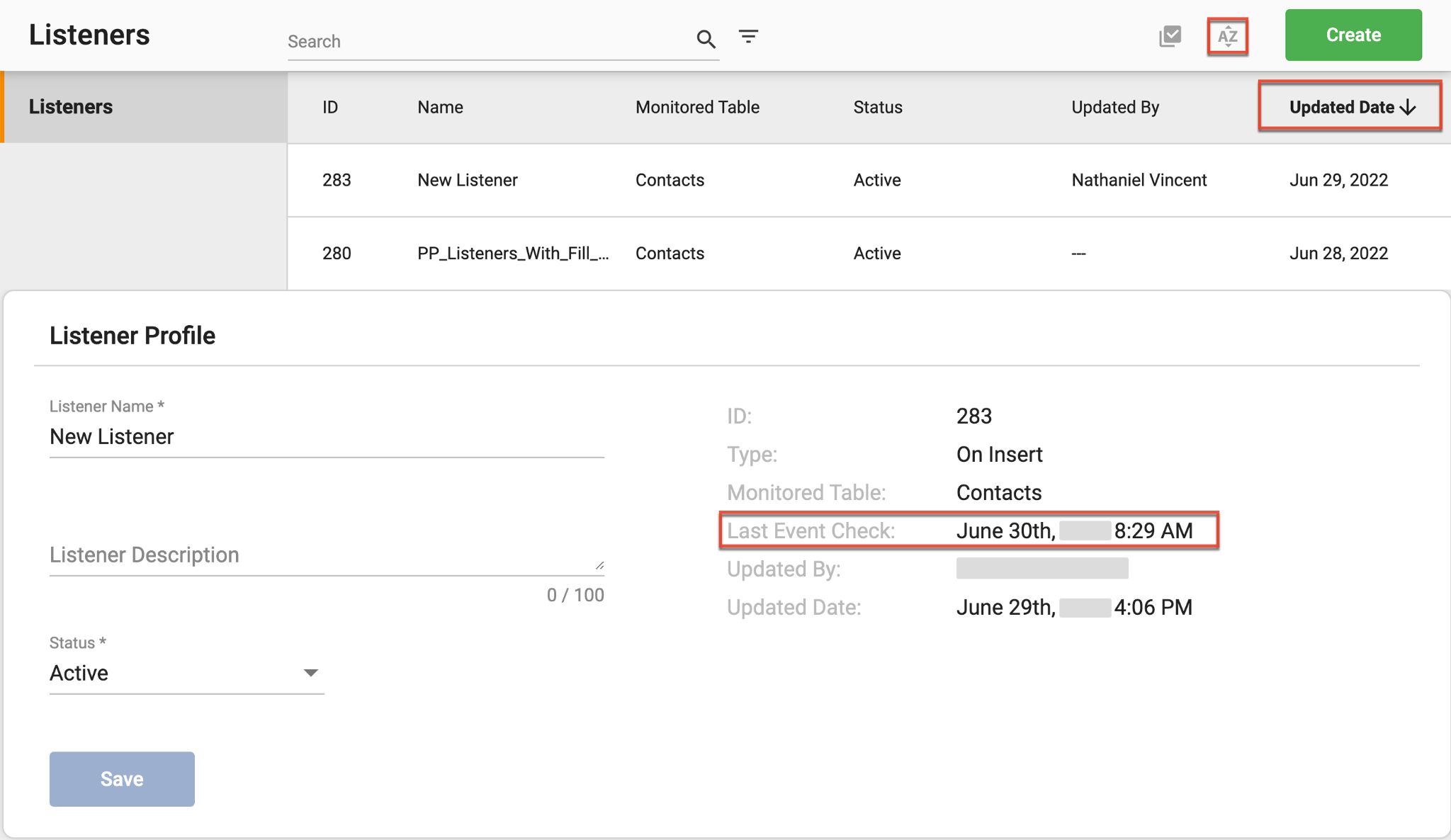
Task: Click the green Create button
Action: click(1353, 35)
